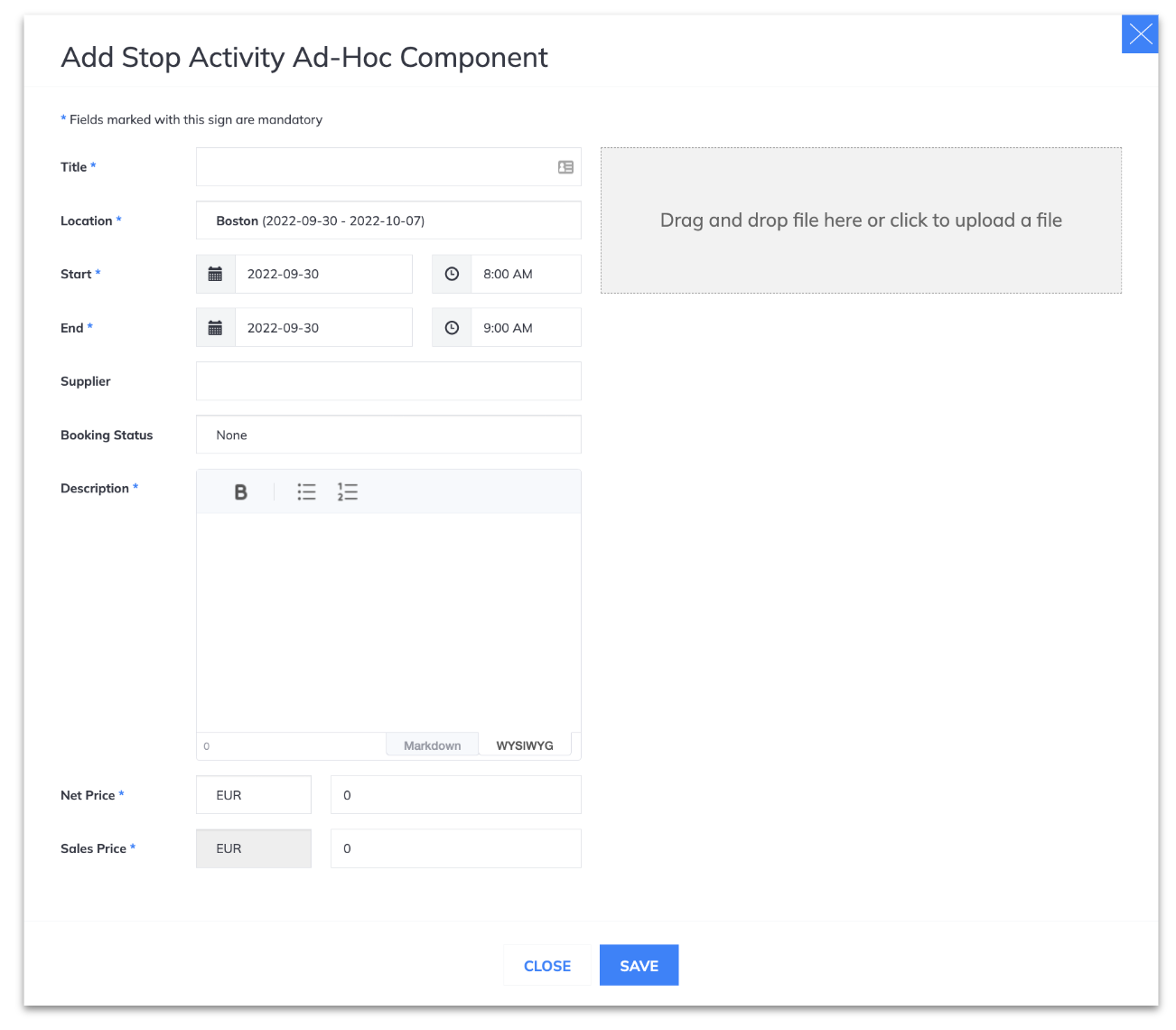This screenshot has height=1030, width=1176.
Task: Focus the Supplier input field
Action: (388, 381)
